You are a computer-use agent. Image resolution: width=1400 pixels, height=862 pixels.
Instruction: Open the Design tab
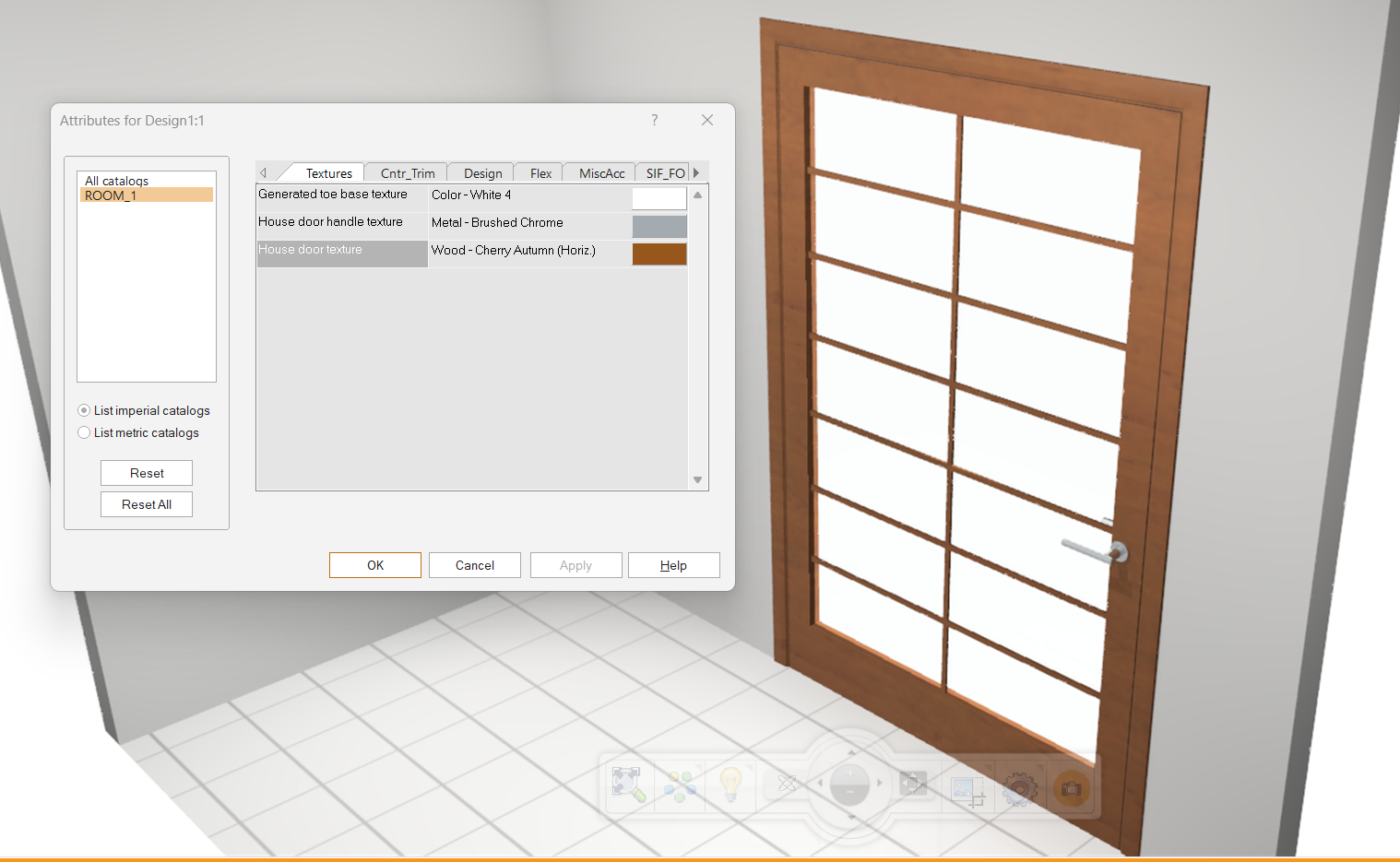pos(482,173)
